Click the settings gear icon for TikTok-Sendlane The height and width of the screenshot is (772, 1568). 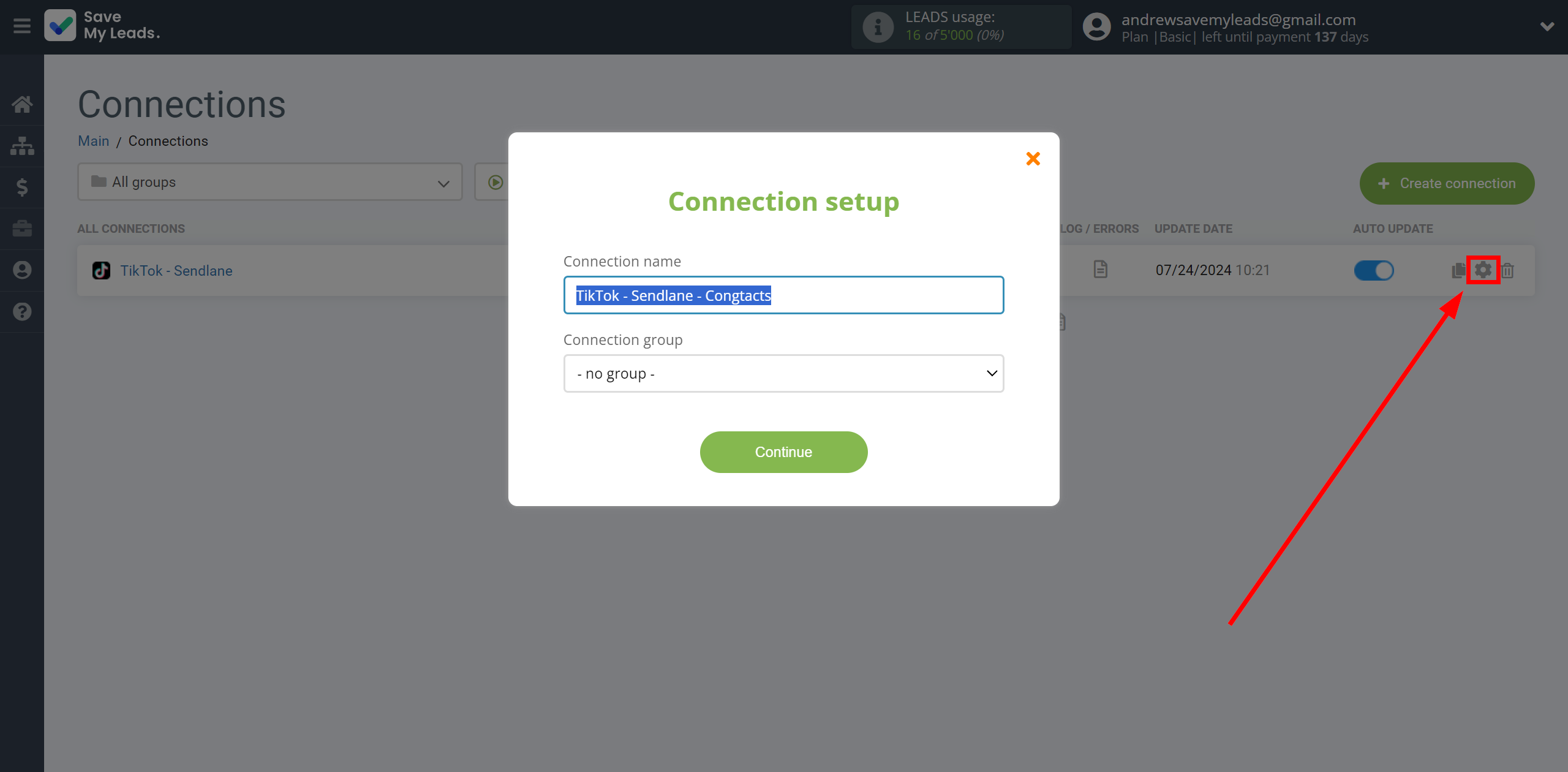(1483, 269)
